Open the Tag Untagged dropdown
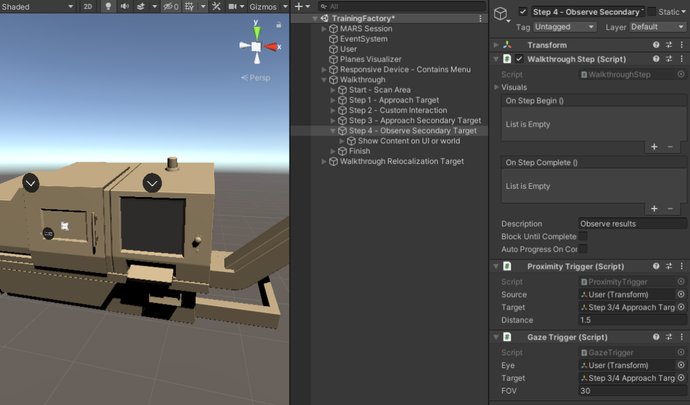This screenshot has height=405, width=690. [565, 27]
